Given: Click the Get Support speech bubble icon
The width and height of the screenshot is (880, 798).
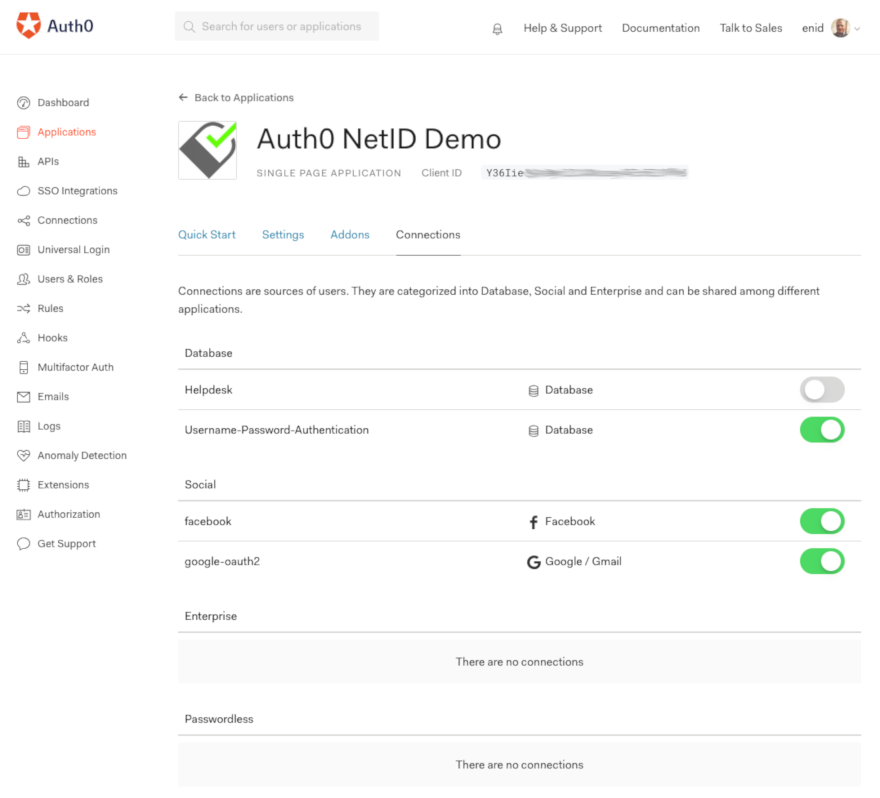Looking at the screenshot, I should point(24,544).
